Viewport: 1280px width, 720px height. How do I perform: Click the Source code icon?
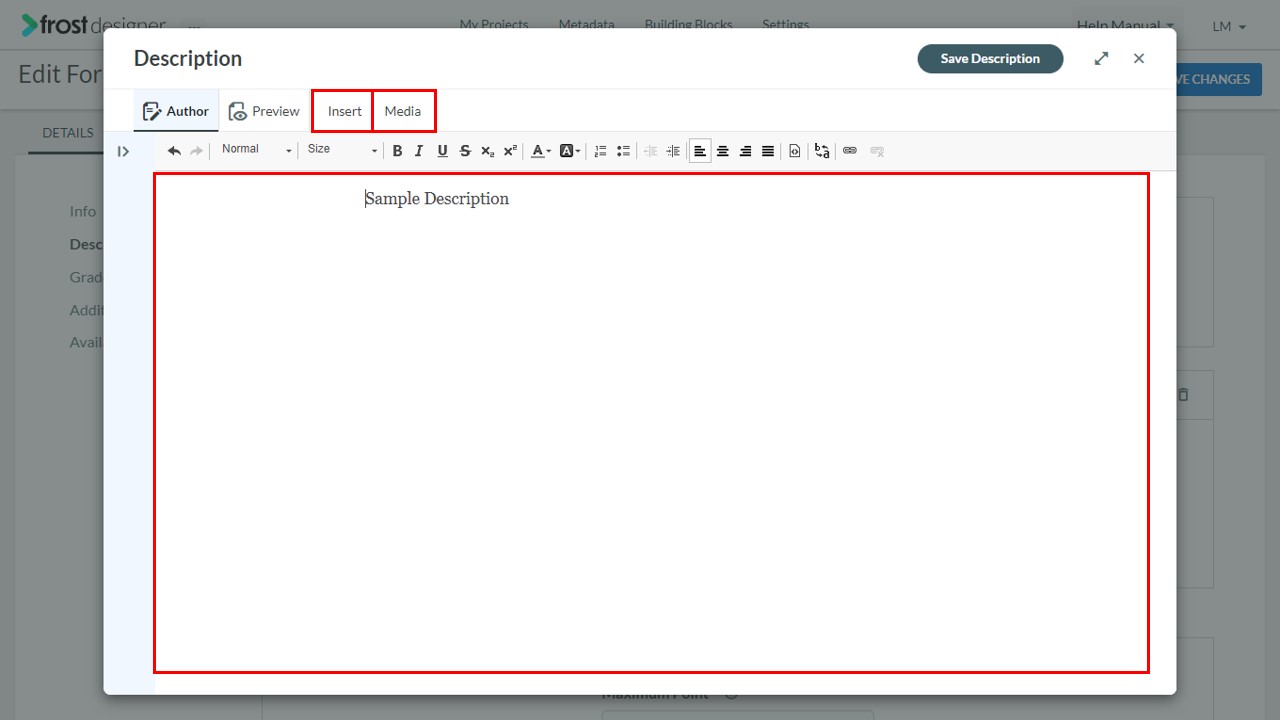point(795,151)
